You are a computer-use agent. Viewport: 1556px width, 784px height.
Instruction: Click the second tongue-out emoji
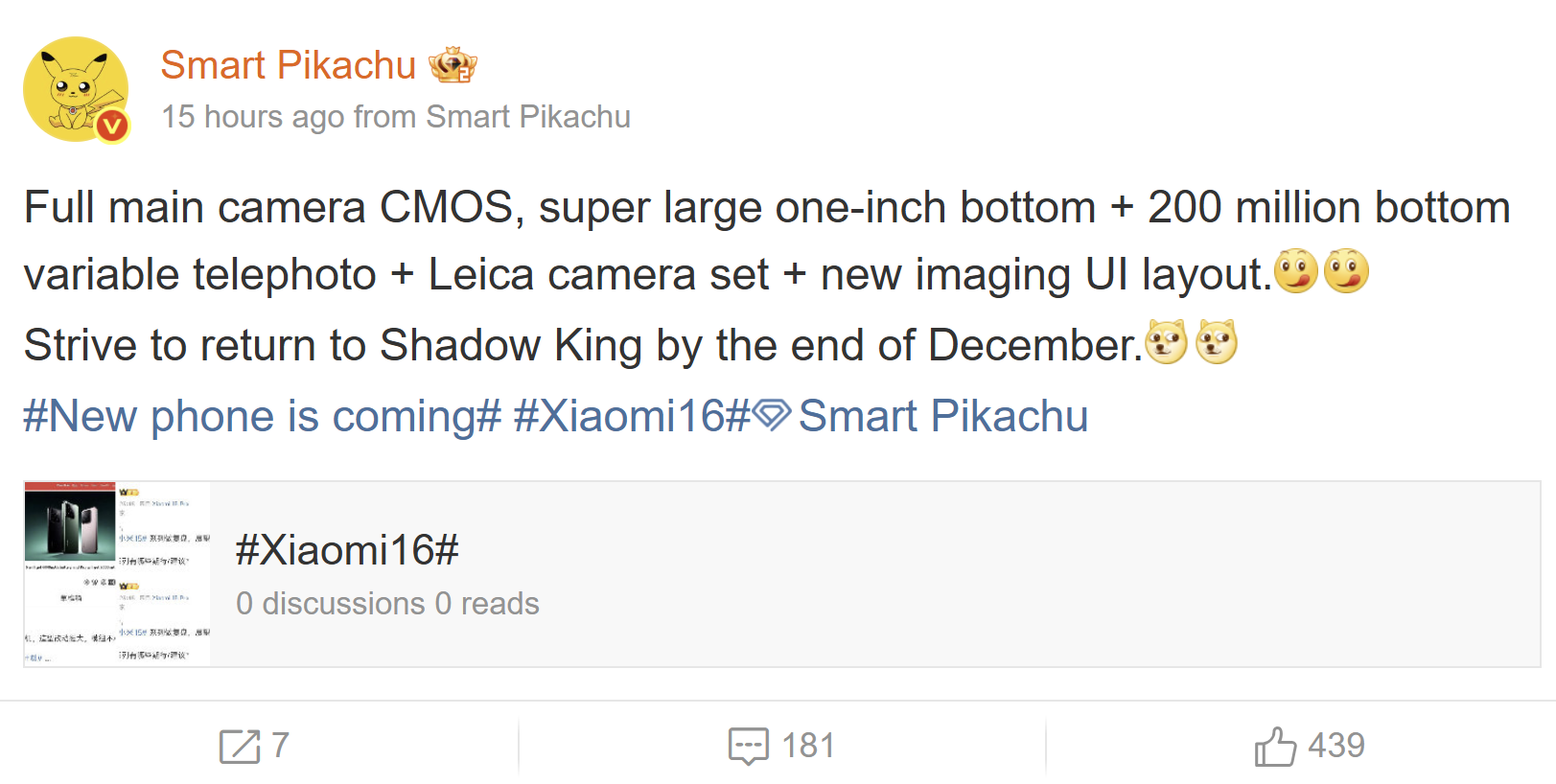click(1346, 271)
